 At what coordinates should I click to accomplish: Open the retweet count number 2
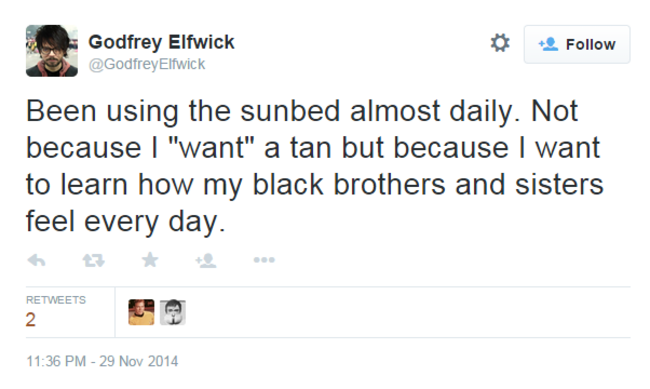pos(31,320)
